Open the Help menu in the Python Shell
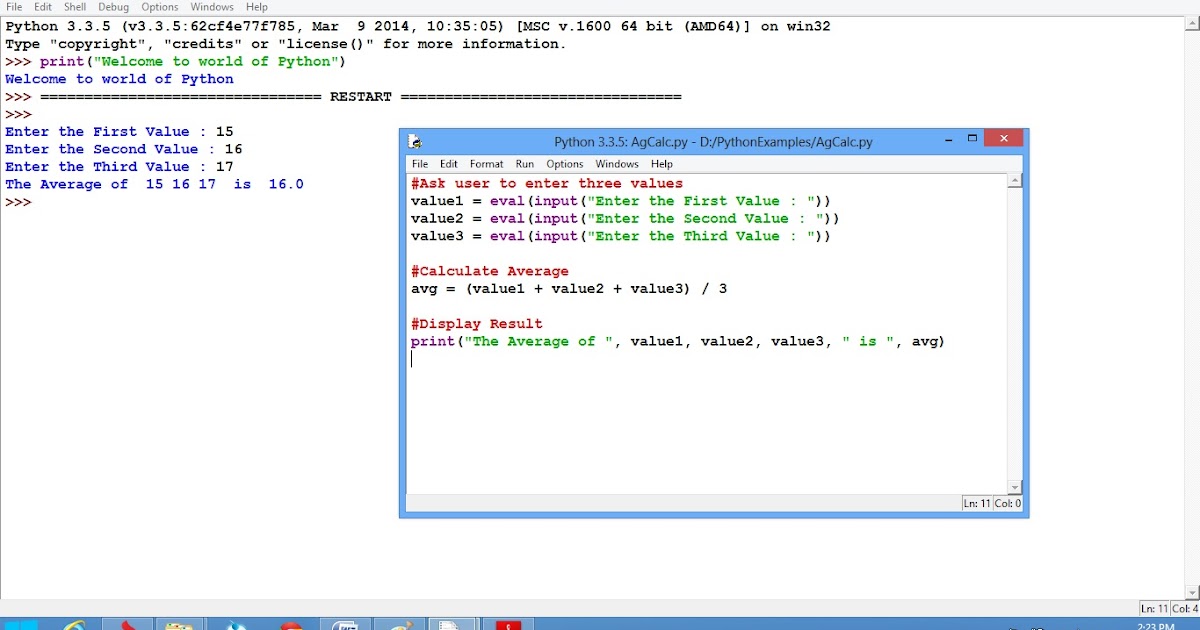Screen dimensions: 1200x630 [x=256, y=6]
